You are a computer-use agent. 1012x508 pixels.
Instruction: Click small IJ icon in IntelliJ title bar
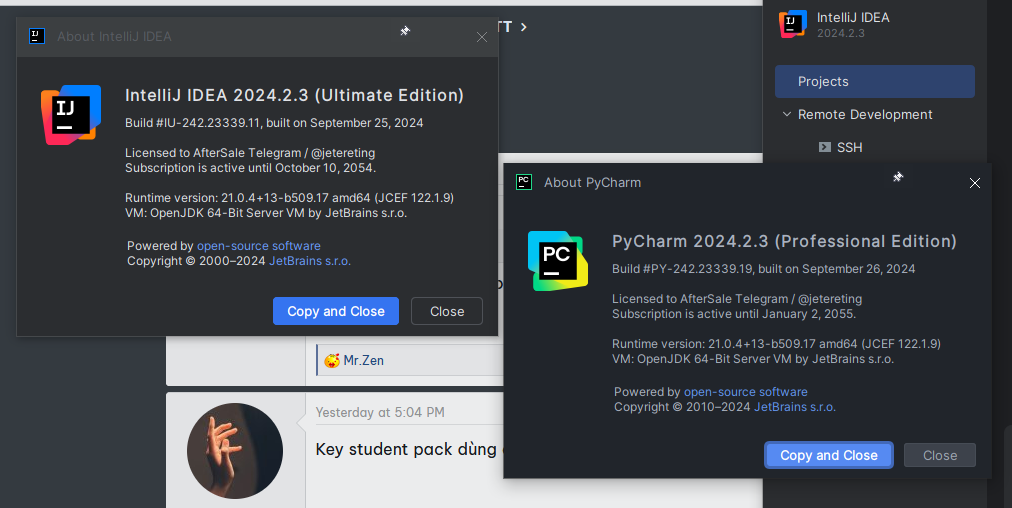(x=37, y=36)
